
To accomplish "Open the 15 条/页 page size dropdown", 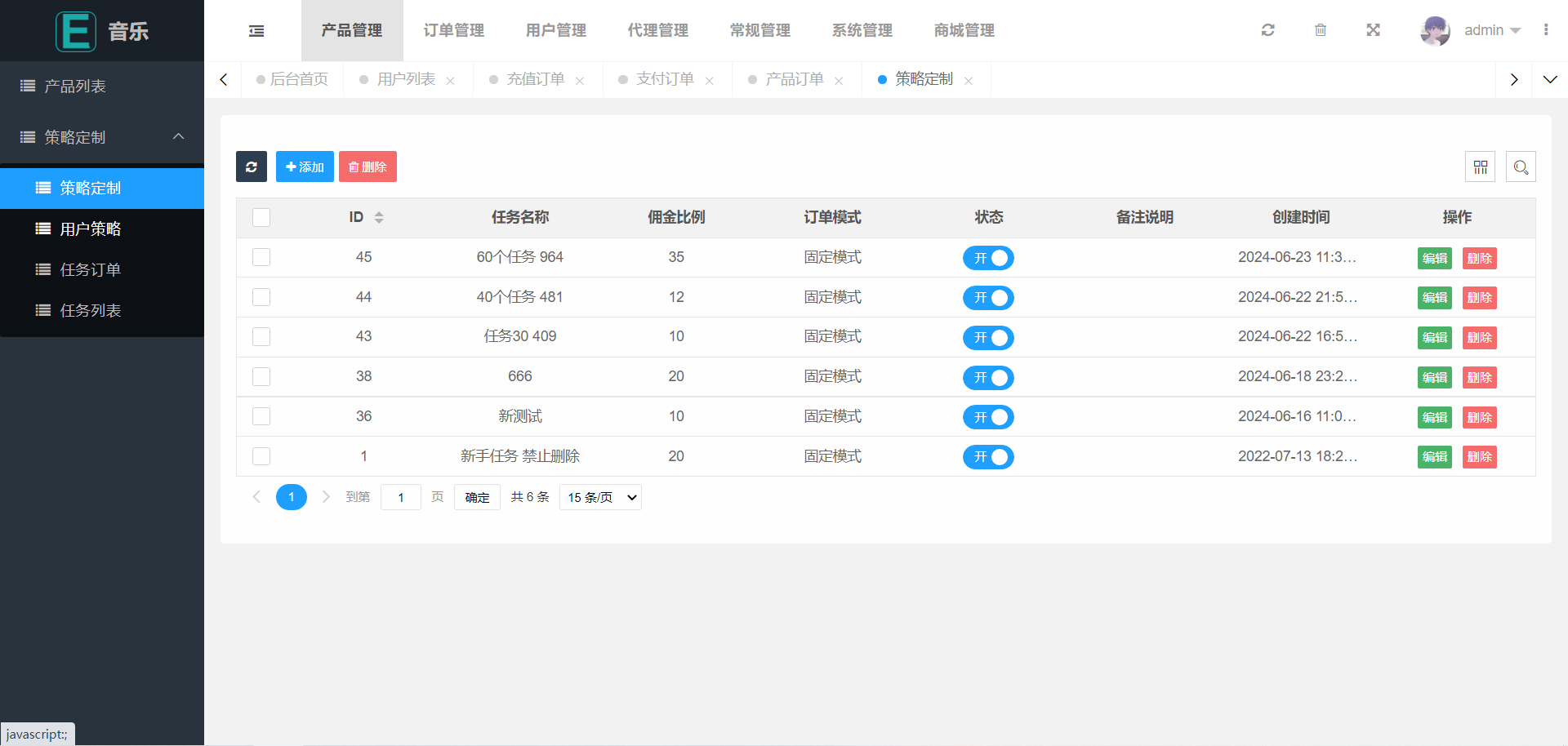I will click(600, 497).
